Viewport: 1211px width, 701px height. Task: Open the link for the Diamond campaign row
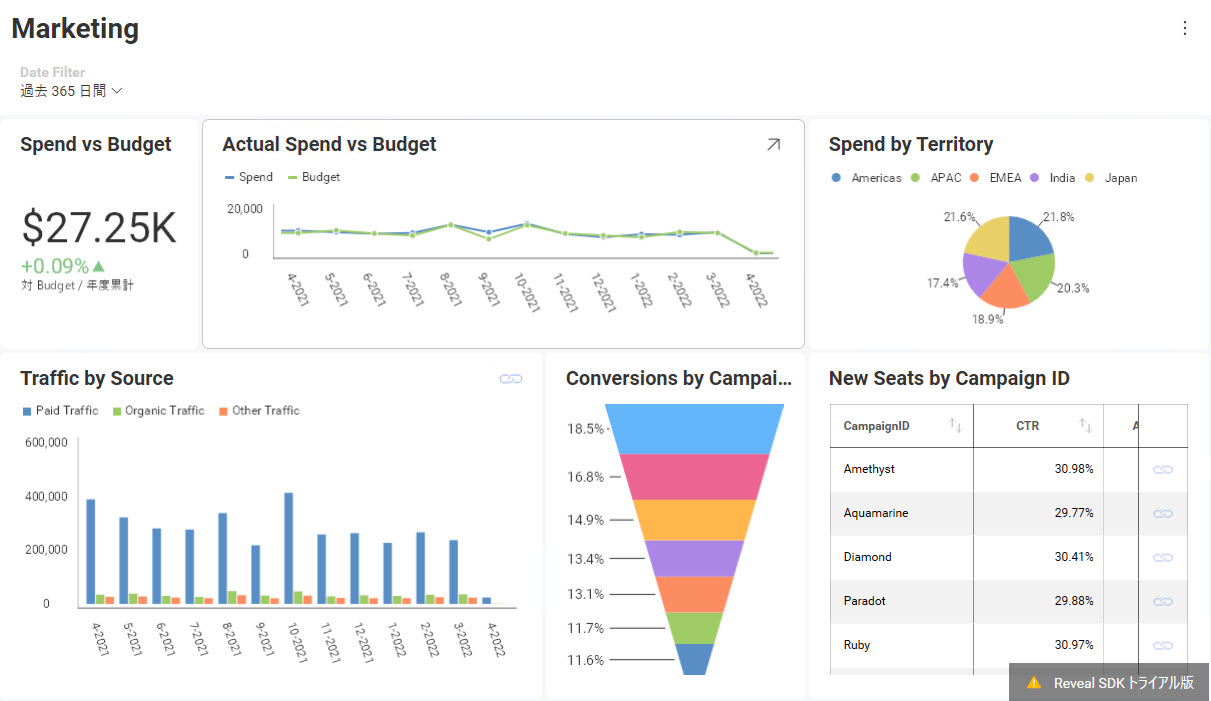(1162, 557)
